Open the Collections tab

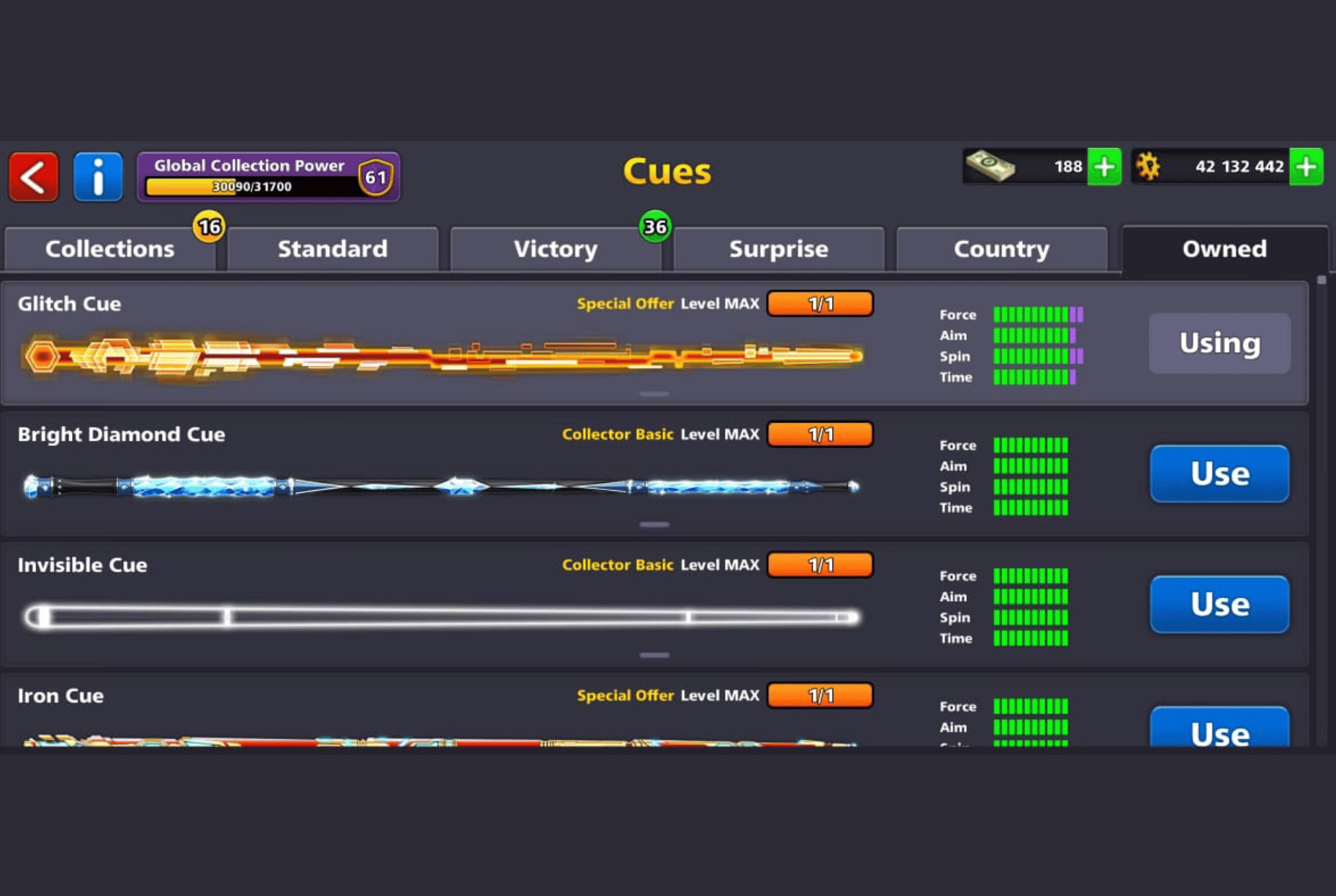click(x=110, y=249)
